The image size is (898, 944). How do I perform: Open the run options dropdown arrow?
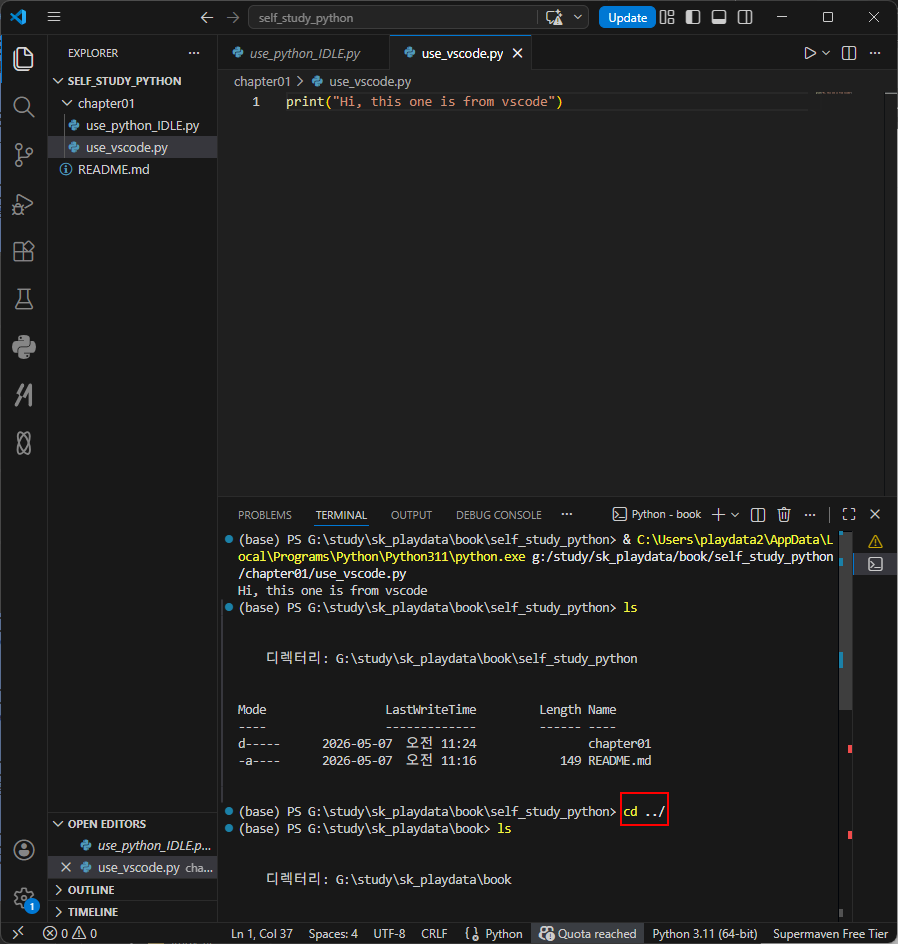826,53
